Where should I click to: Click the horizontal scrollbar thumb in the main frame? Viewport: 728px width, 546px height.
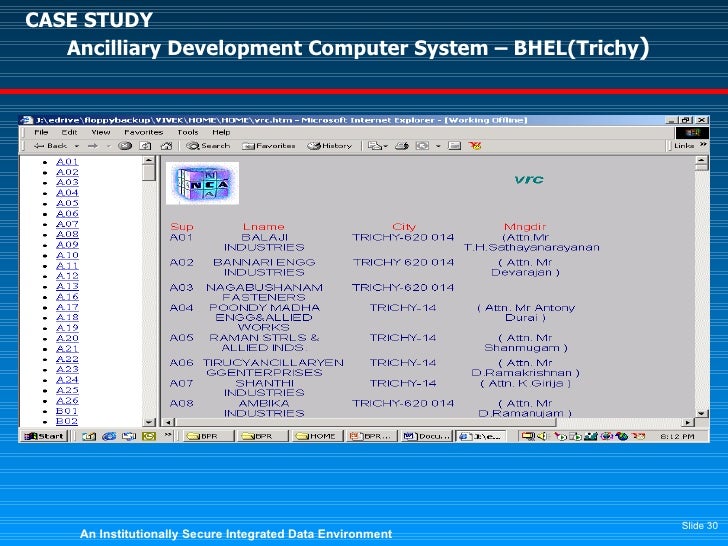pos(365,422)
